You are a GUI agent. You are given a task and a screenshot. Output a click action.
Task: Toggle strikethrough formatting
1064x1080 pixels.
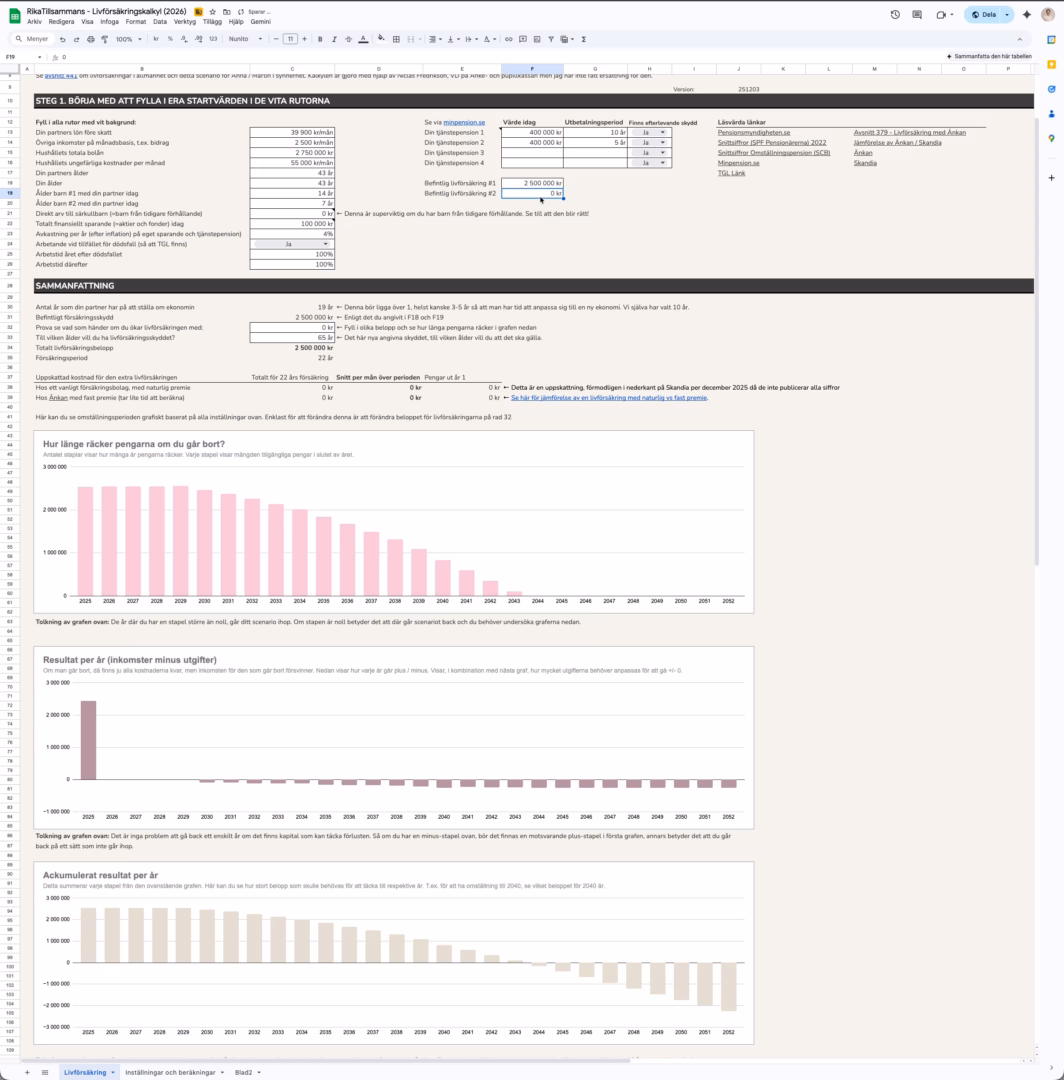[348, 39]
